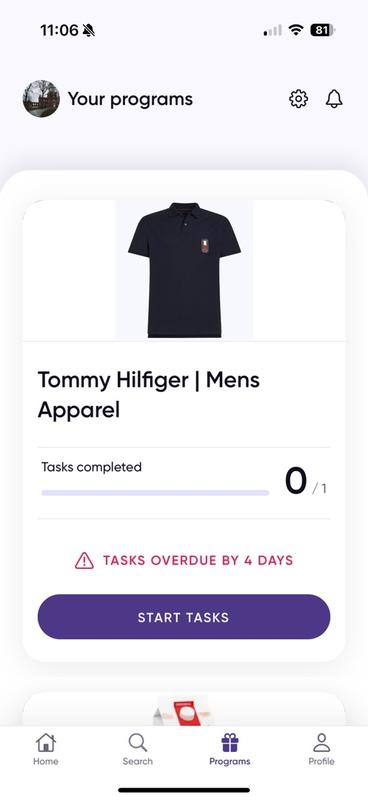Tap the 0 / 1 task counter
Screen dimensions: 368x800
(306, 482)
